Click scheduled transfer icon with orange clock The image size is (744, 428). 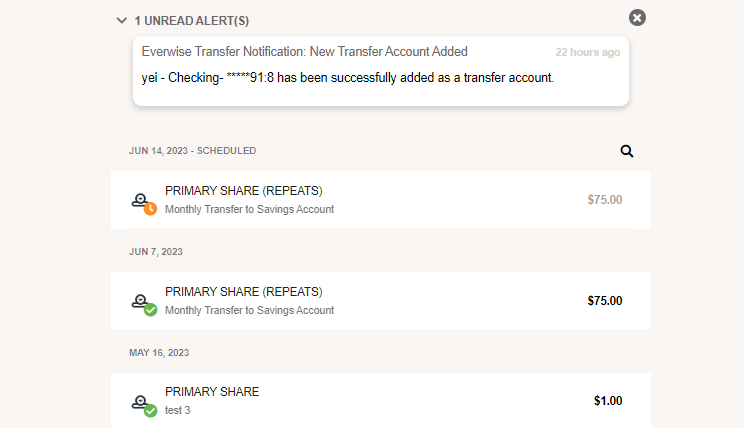144,204
